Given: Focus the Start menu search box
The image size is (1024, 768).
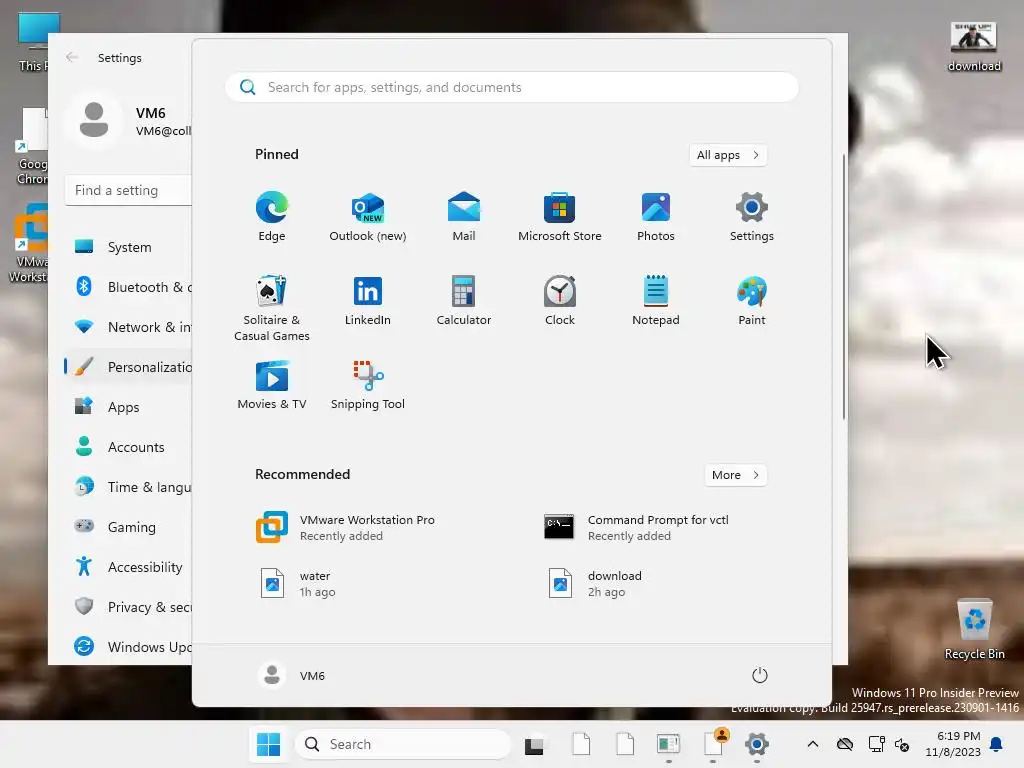Looking at the screenshot, I should pos(512,88).
